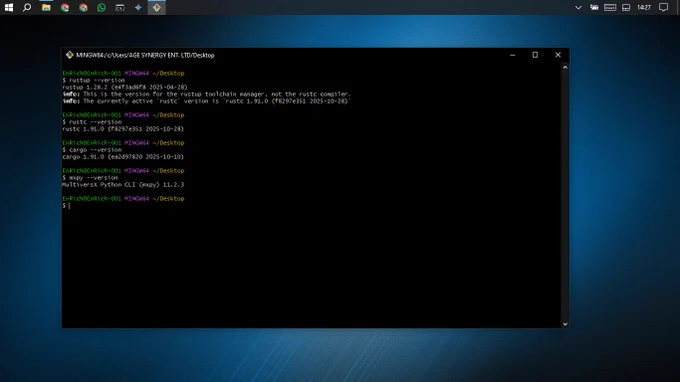Viewport: 680px width, 382px height.
Task: Click the 'cargo 1.91.0' output line
Action: click(x=123, y=157)
